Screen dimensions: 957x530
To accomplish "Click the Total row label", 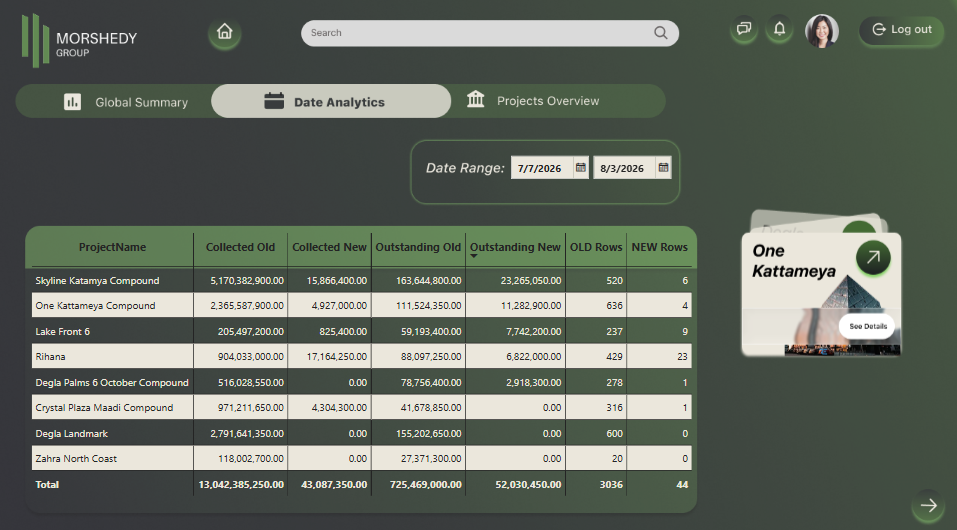I will pos(47,485).
